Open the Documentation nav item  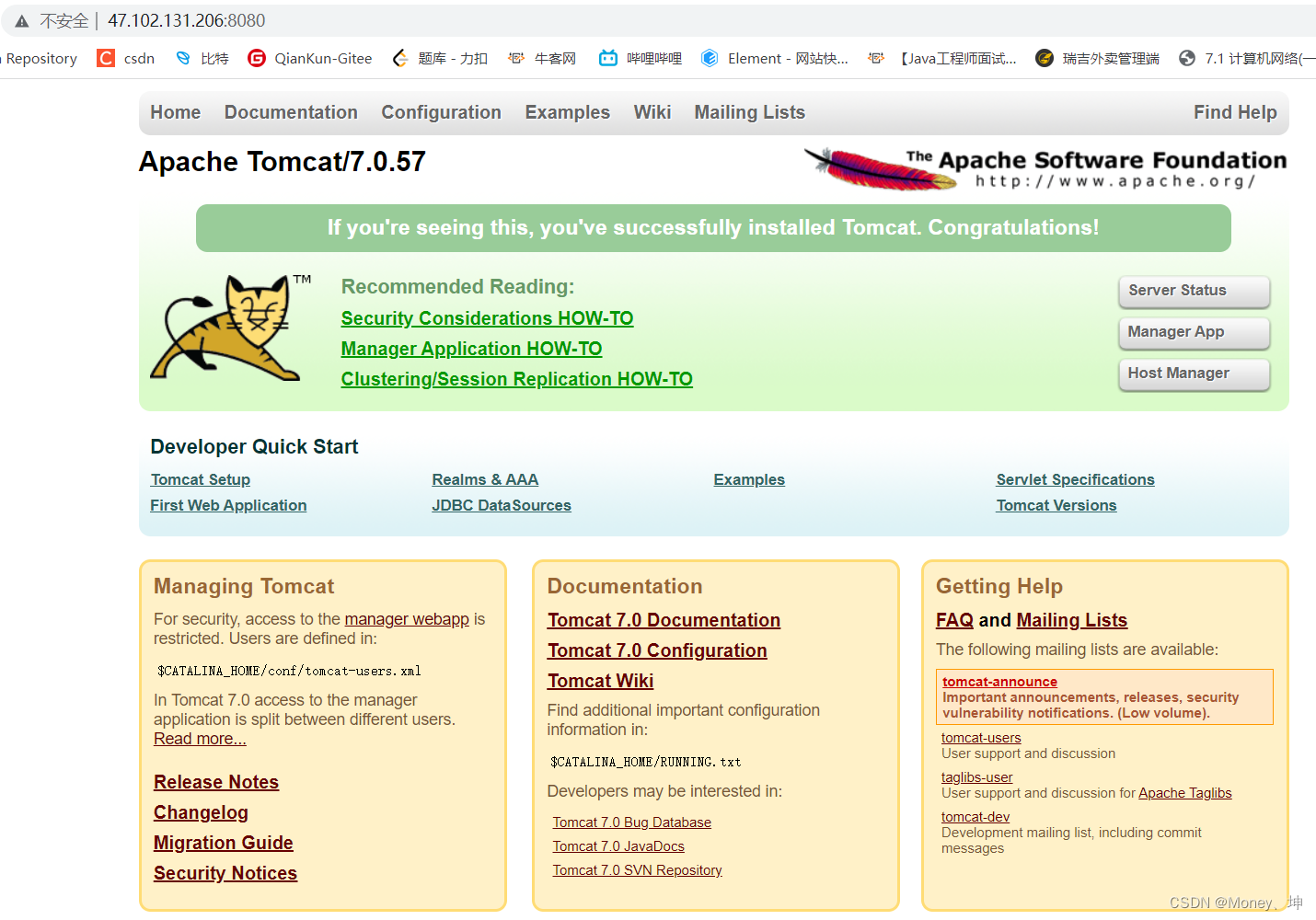pos(291,112)
